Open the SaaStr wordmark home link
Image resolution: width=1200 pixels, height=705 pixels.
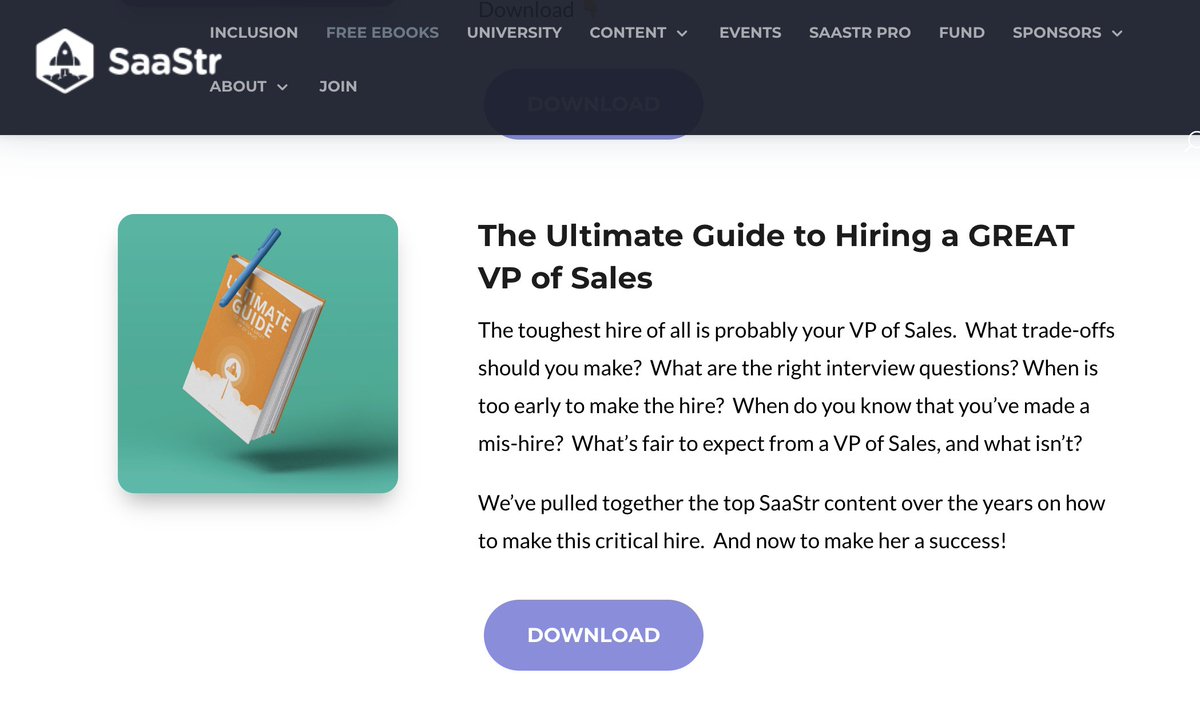pos(164,61)
